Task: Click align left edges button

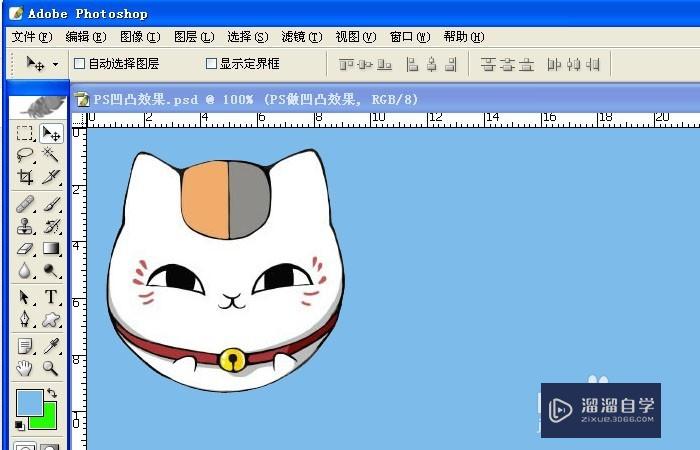Action: pyautogui.click(x=412, y=65)
